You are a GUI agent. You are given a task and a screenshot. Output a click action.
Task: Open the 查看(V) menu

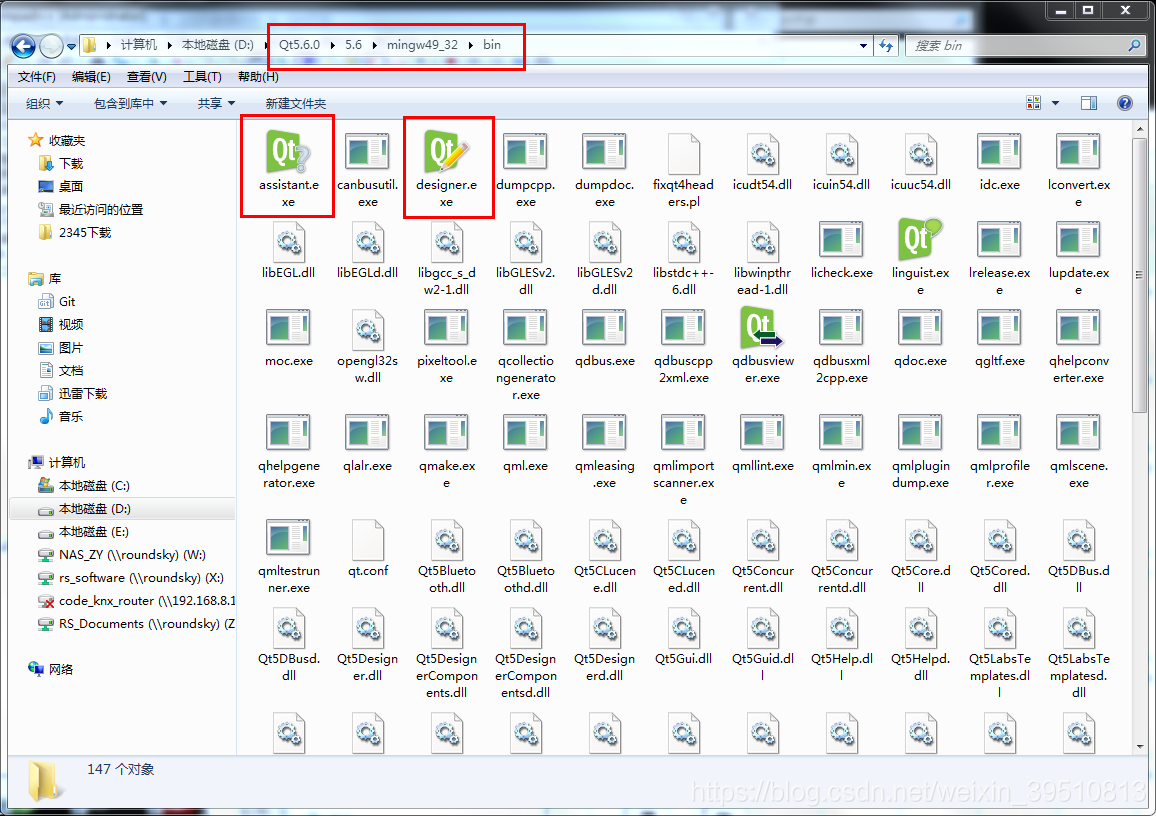[147, 77]
